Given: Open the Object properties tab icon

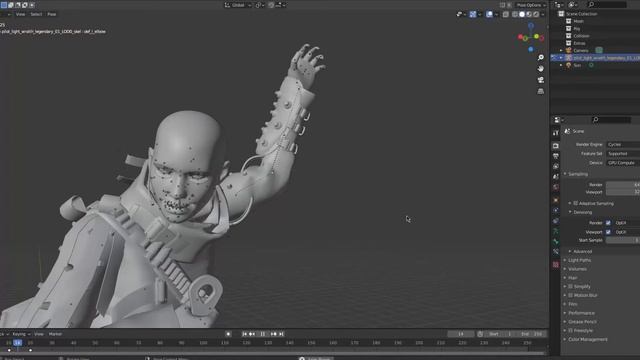Looking at the screenshot, I should pyautogui.click(x=556, y=200).
